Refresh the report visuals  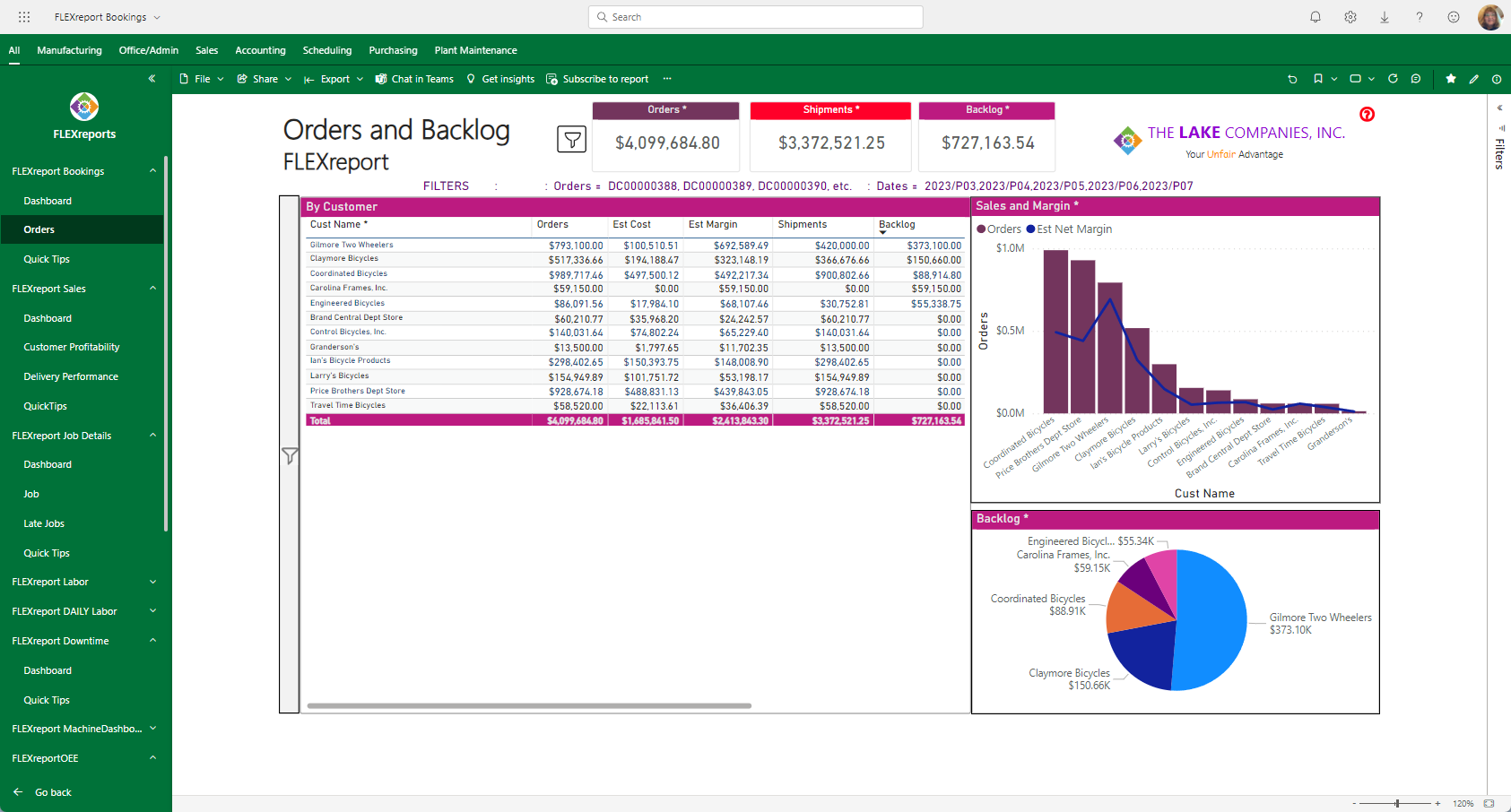pos(1393,79)
